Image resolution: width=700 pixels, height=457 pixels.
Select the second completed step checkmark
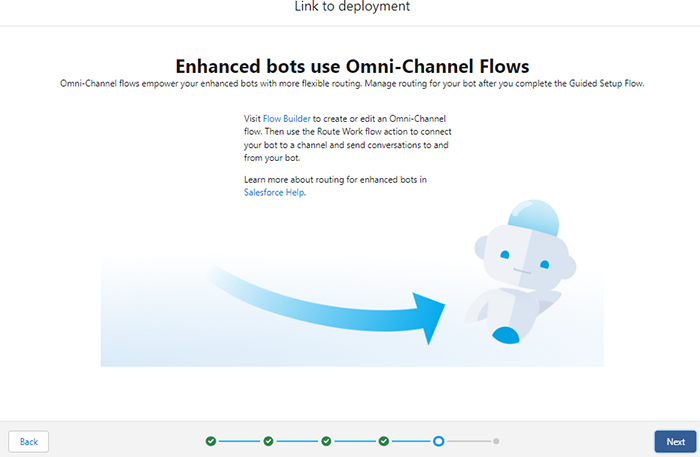pos(268,441)
